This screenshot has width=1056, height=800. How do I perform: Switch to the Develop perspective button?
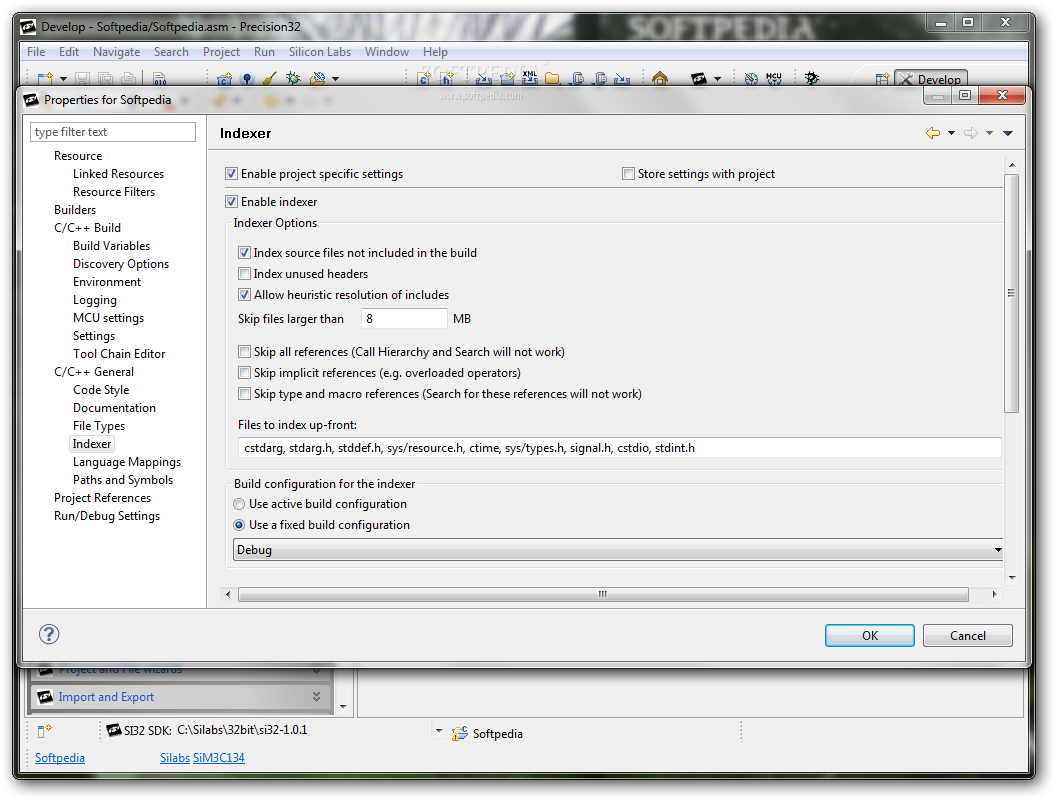(931, 79)
